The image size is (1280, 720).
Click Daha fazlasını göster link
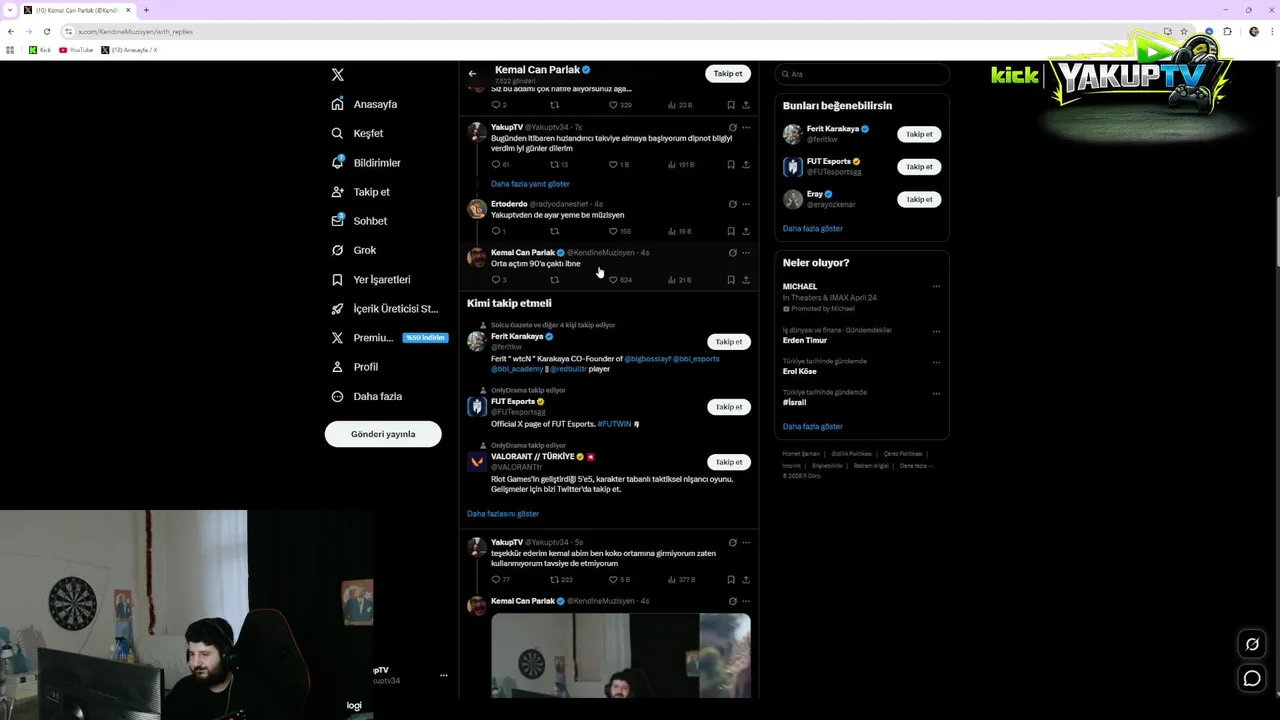pyautogui.click(x=503, y=513)
